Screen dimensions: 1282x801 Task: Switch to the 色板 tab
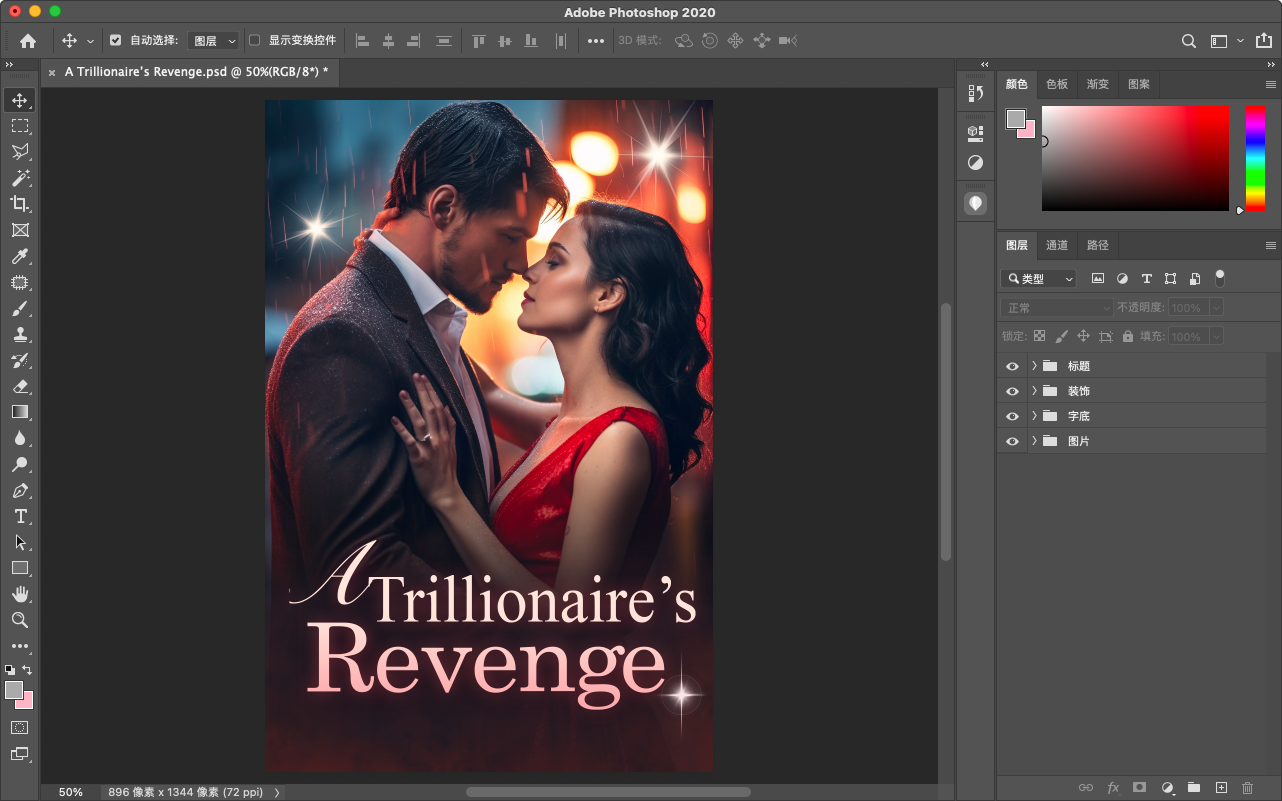[x=1057, y=84]
